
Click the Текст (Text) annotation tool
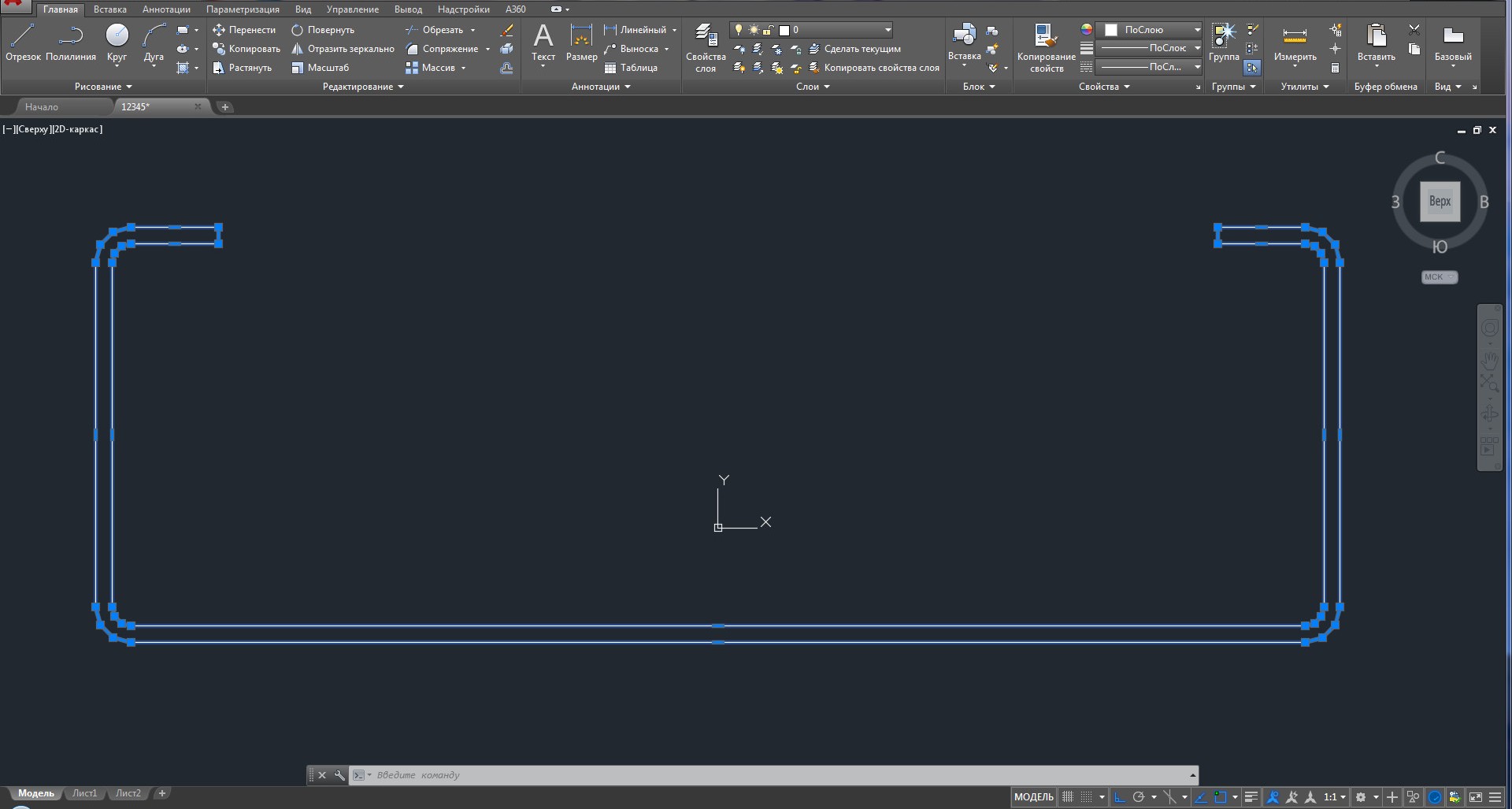point(543,43)
